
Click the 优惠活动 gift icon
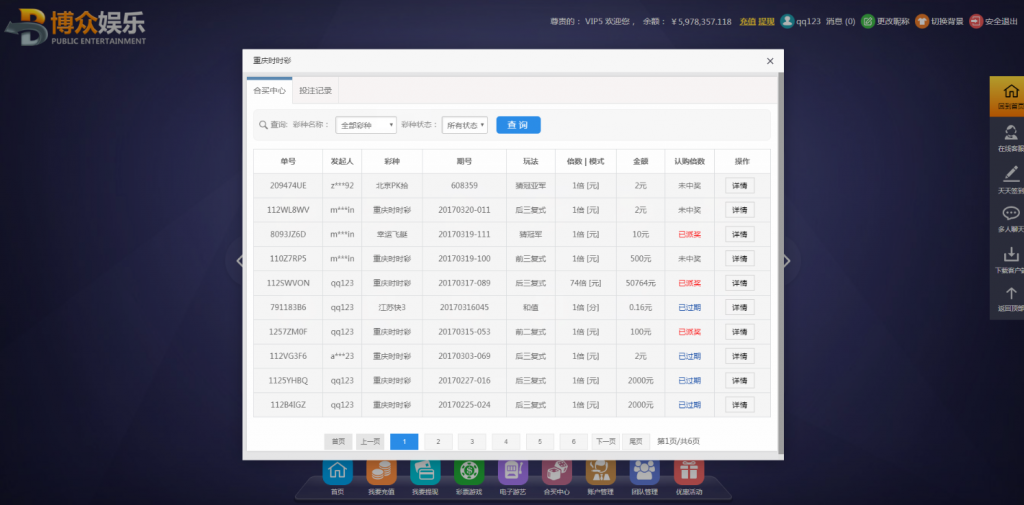[688, 472]
